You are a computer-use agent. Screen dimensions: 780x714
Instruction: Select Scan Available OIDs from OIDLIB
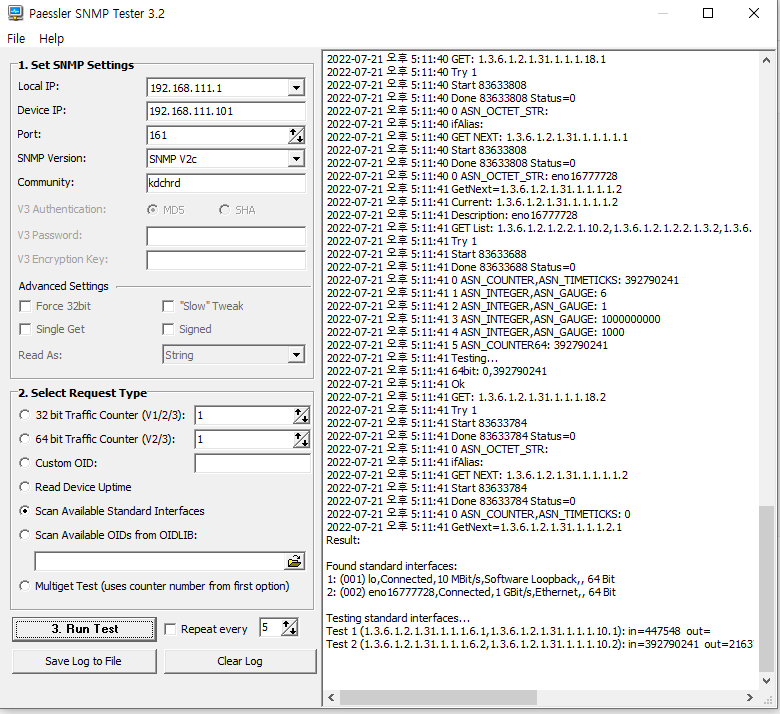click(24, 534)
